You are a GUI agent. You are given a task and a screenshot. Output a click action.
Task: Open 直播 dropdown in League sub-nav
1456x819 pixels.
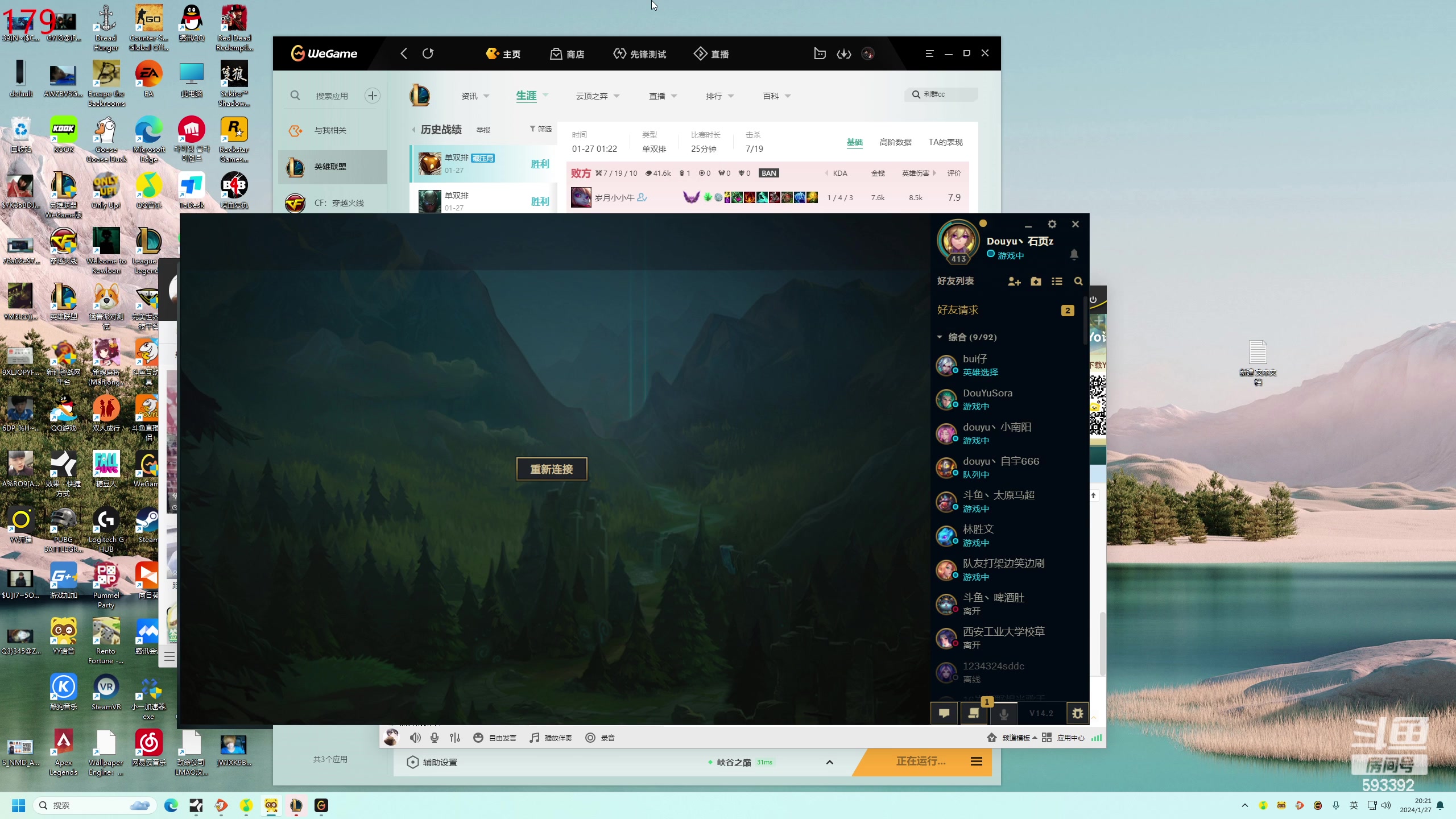(x=663, y=96)
